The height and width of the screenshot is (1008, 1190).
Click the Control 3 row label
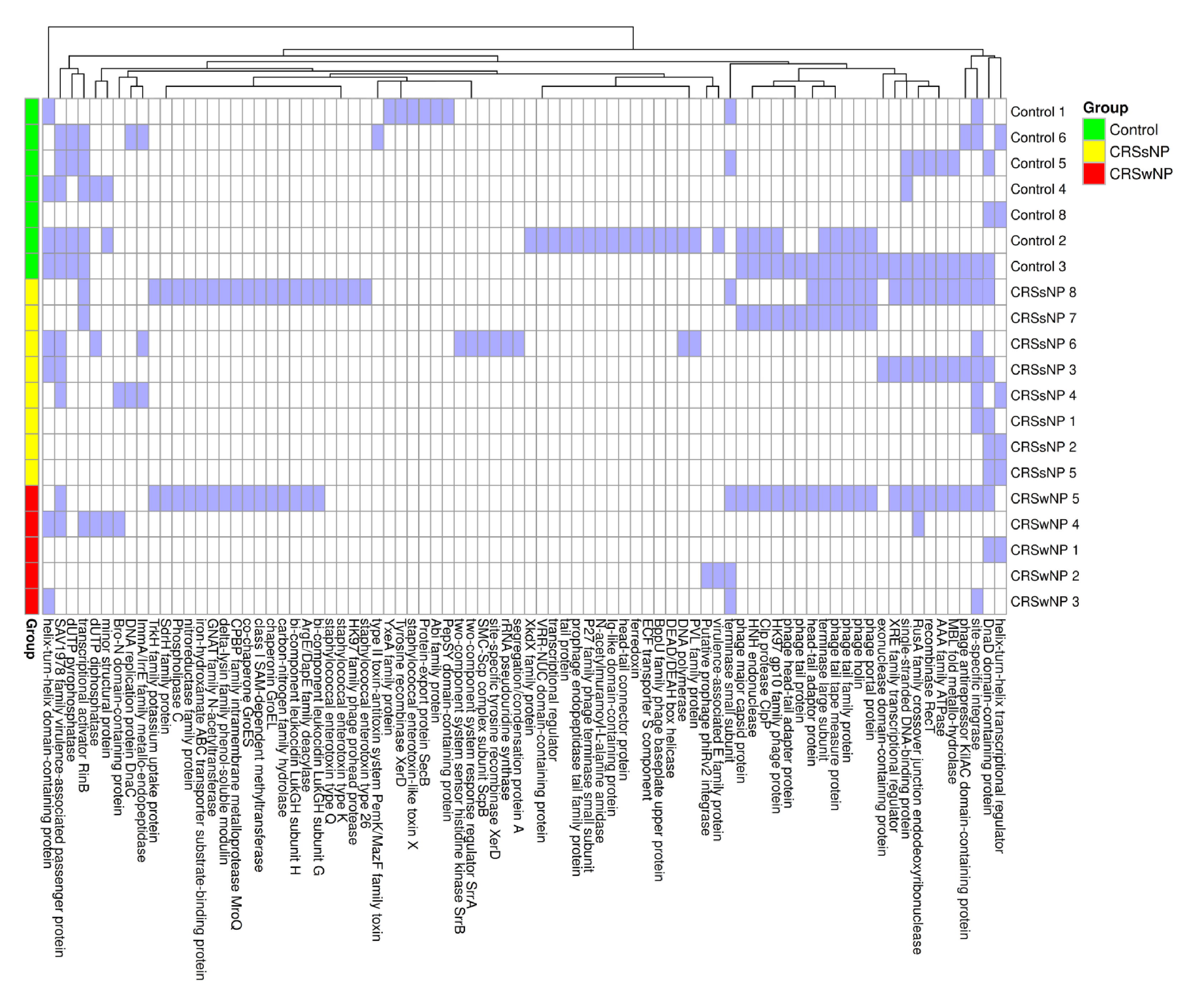click(x=1037, y=266)
